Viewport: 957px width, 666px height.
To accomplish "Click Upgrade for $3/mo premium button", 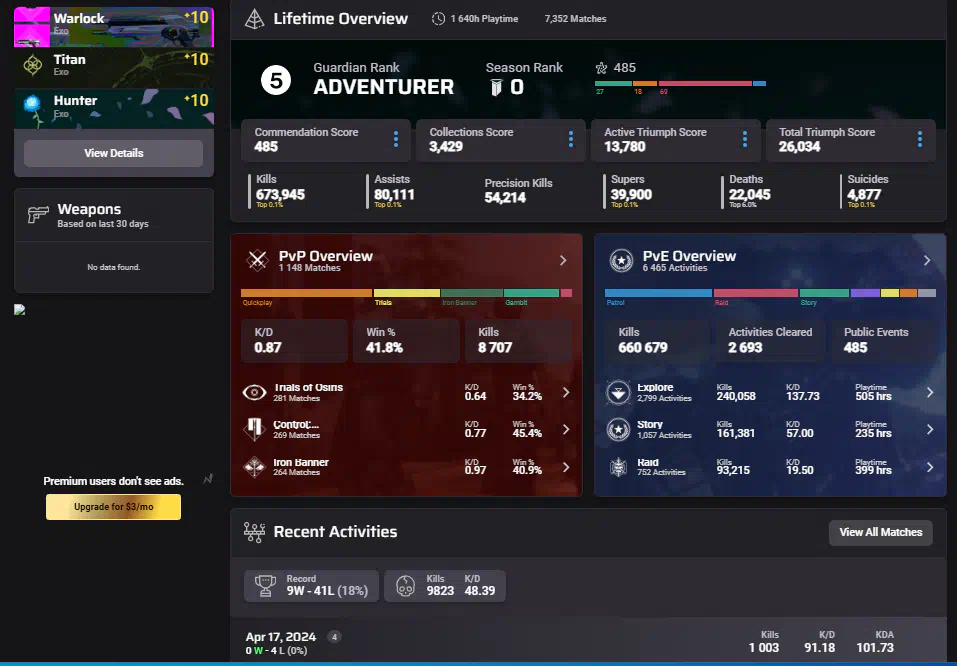I will click(113, 507).
